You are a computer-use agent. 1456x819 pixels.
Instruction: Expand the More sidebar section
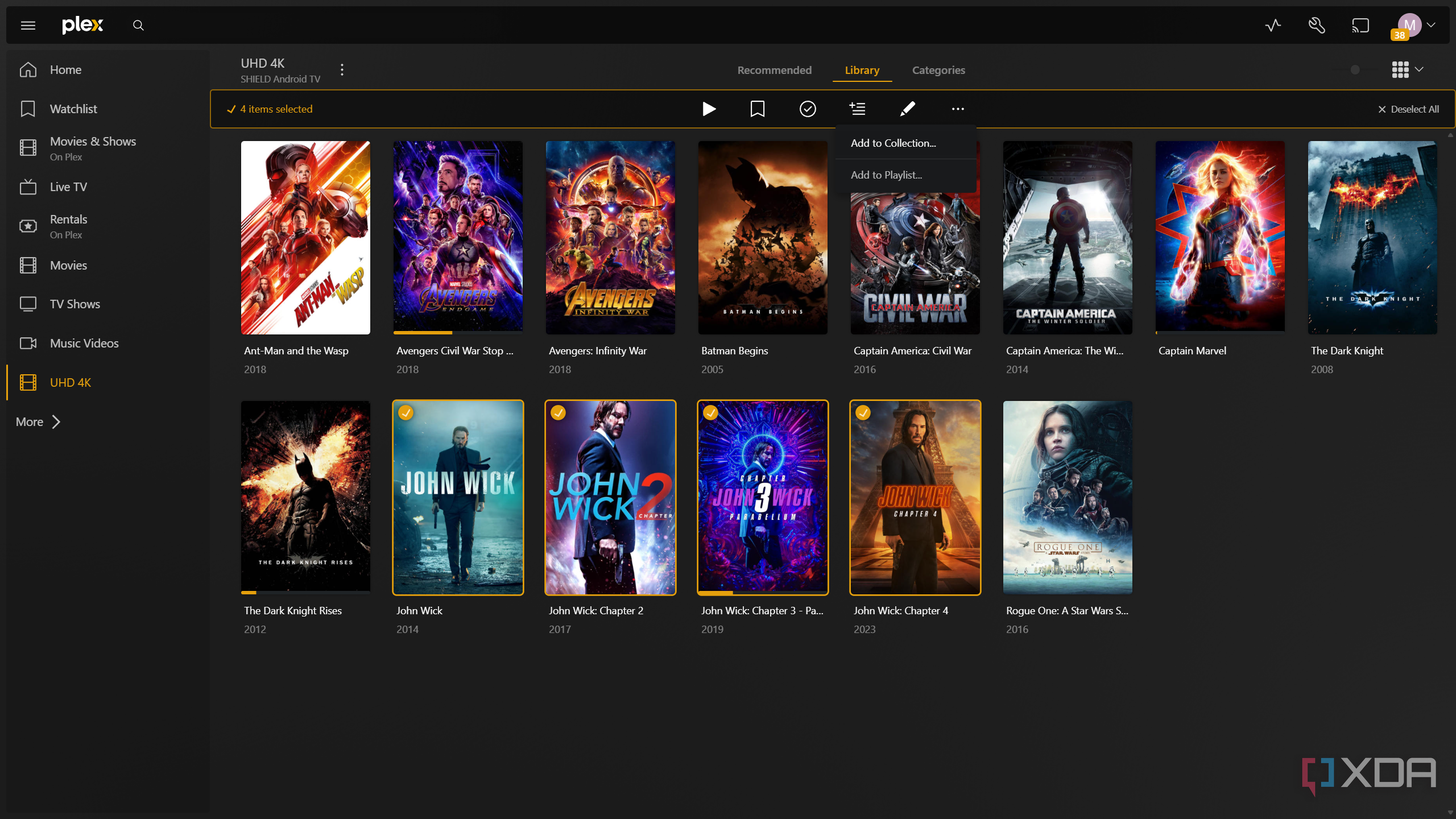[38, 422]
